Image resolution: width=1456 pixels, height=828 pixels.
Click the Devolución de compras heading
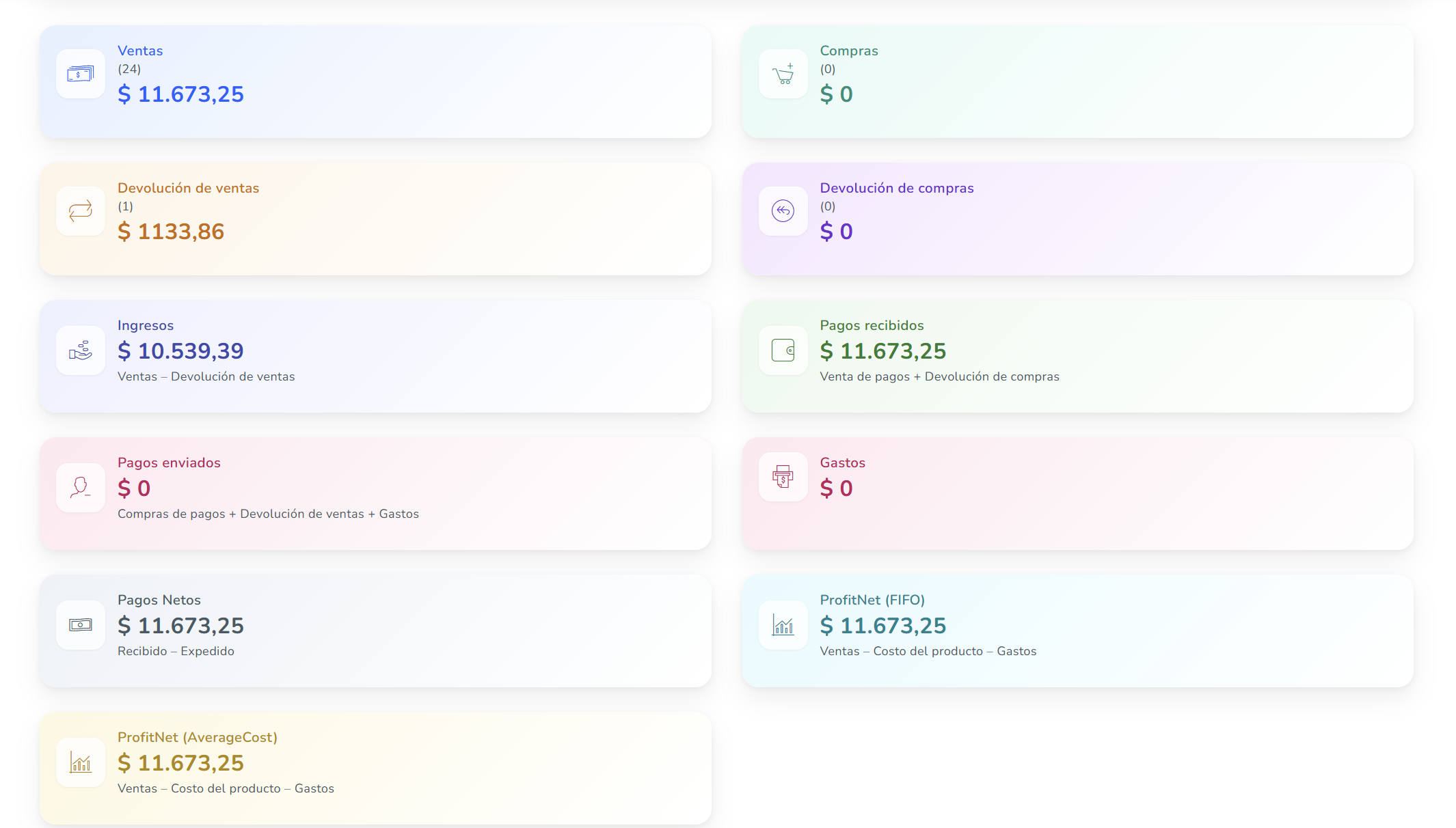click(x=896, y=188)
